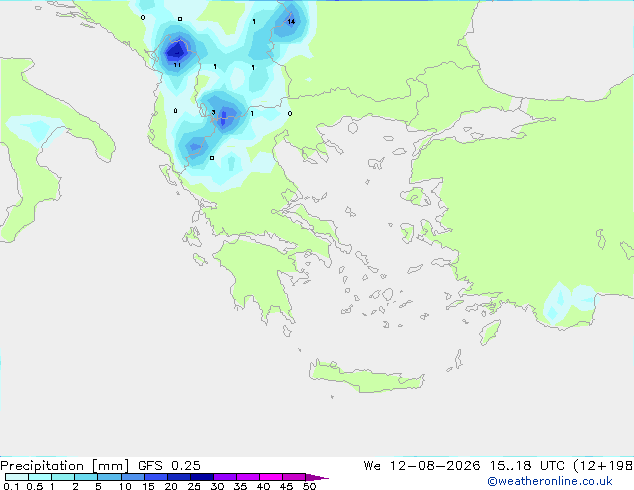Click the legend tick label '30'
Image resolution: width=634 pixels, height=490 pixels.
click(x=217, y=486)
